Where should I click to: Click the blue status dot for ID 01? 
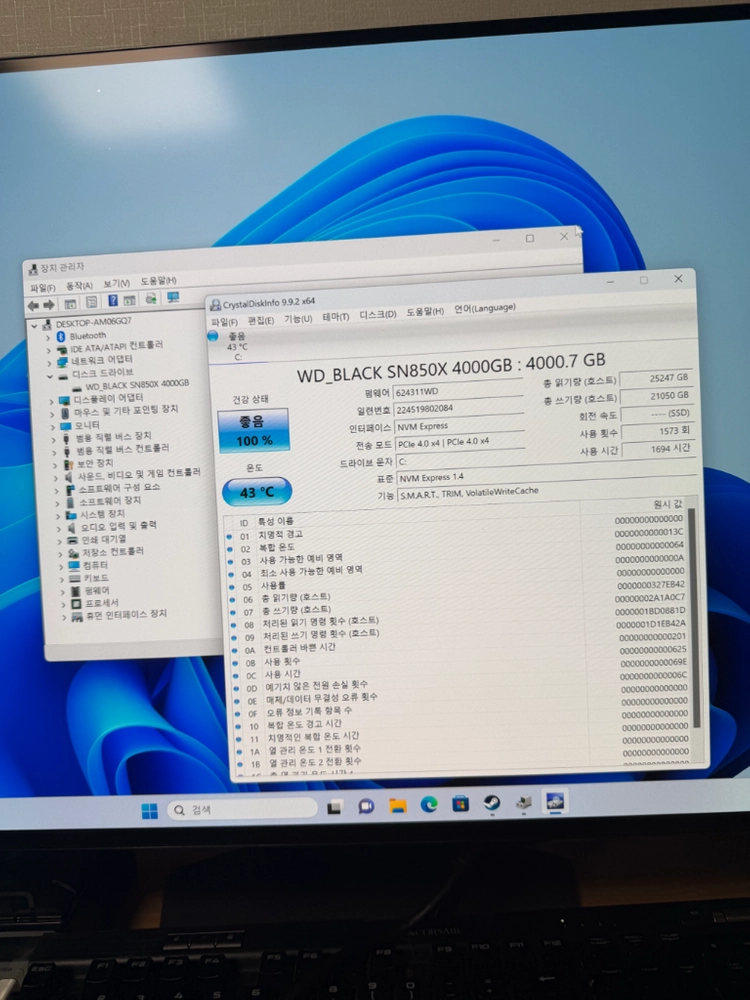coord(229,536)
